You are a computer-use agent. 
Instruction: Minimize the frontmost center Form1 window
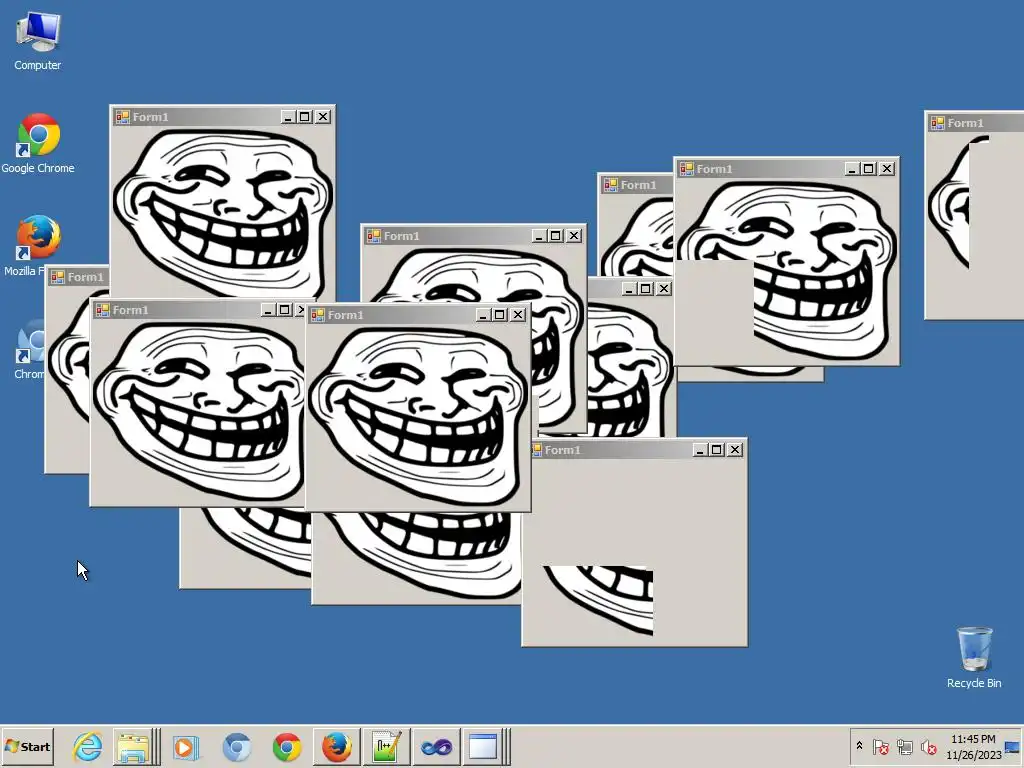coord(483,315)
